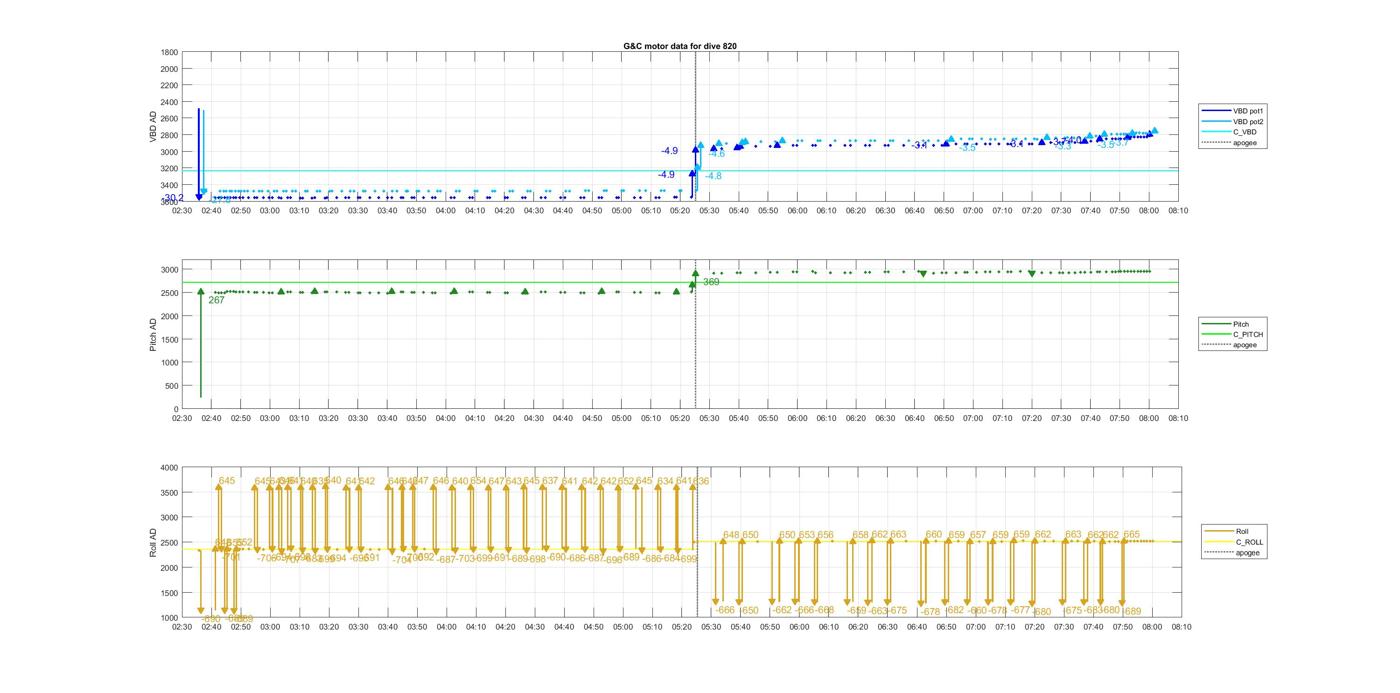
Task: Click the '06:00' x-axis tick on Pitch plot
Action: pyautogui.click(x=798, y=419)
